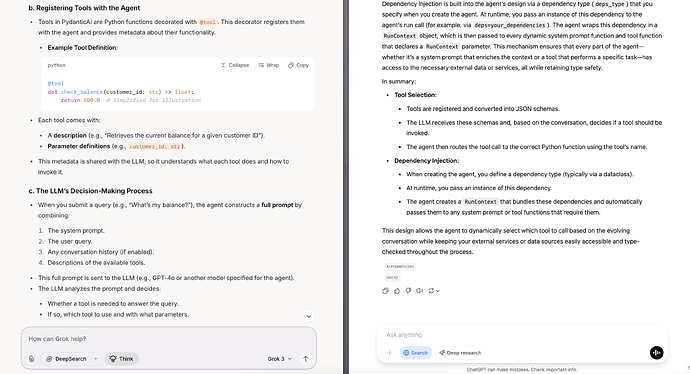This screenshot has width=690, height=374.
Task: Regenerate the ChatGPT response
Action: pos(434,291)
